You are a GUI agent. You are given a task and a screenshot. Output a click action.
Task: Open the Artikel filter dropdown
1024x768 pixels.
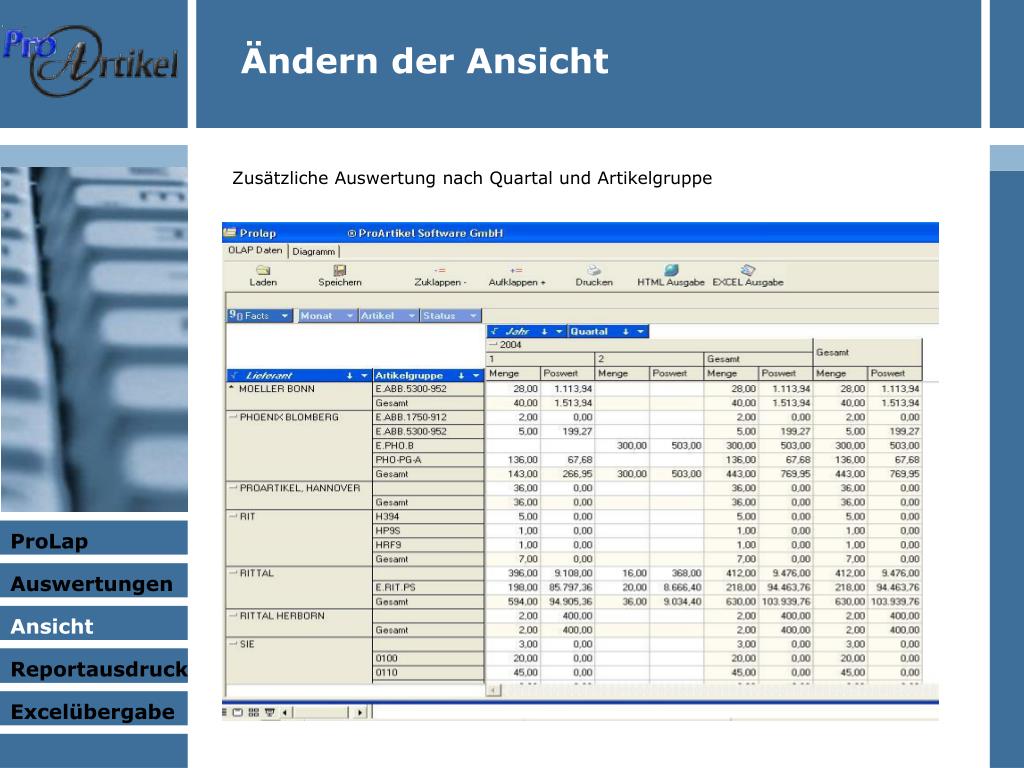411,316
